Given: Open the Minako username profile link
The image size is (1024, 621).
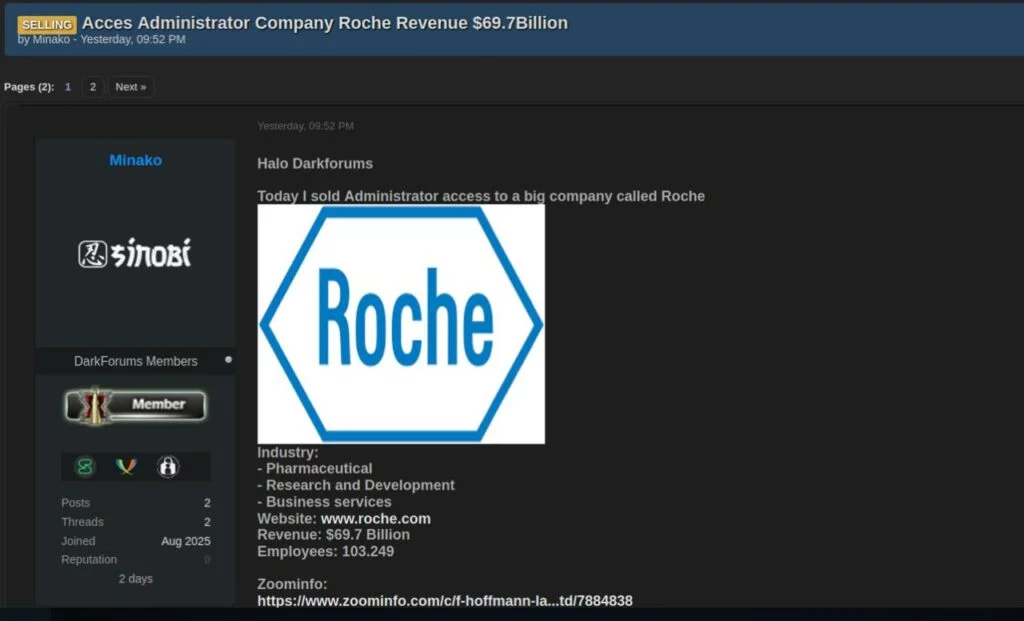Looking at the screenshot, I should (135, 160).
